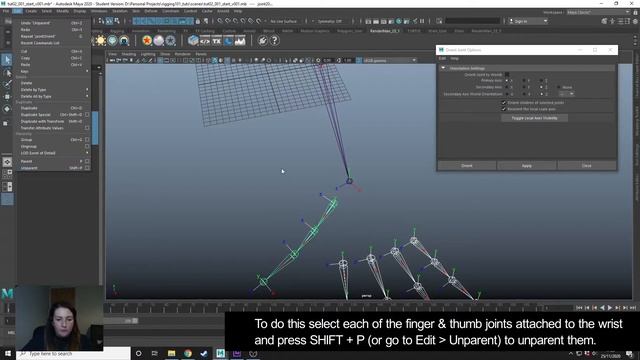Click the plug-in shelf icon
This screenshot has width=640, height=360.
click(263, 40)
